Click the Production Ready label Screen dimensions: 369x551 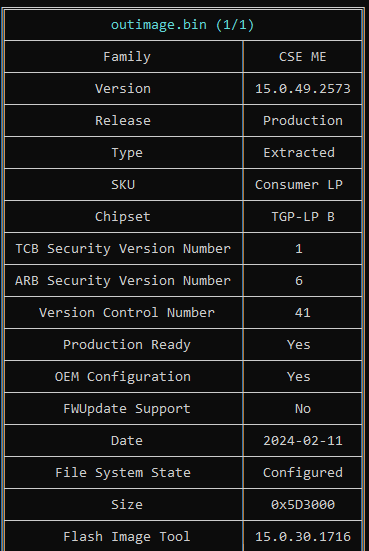127,344
